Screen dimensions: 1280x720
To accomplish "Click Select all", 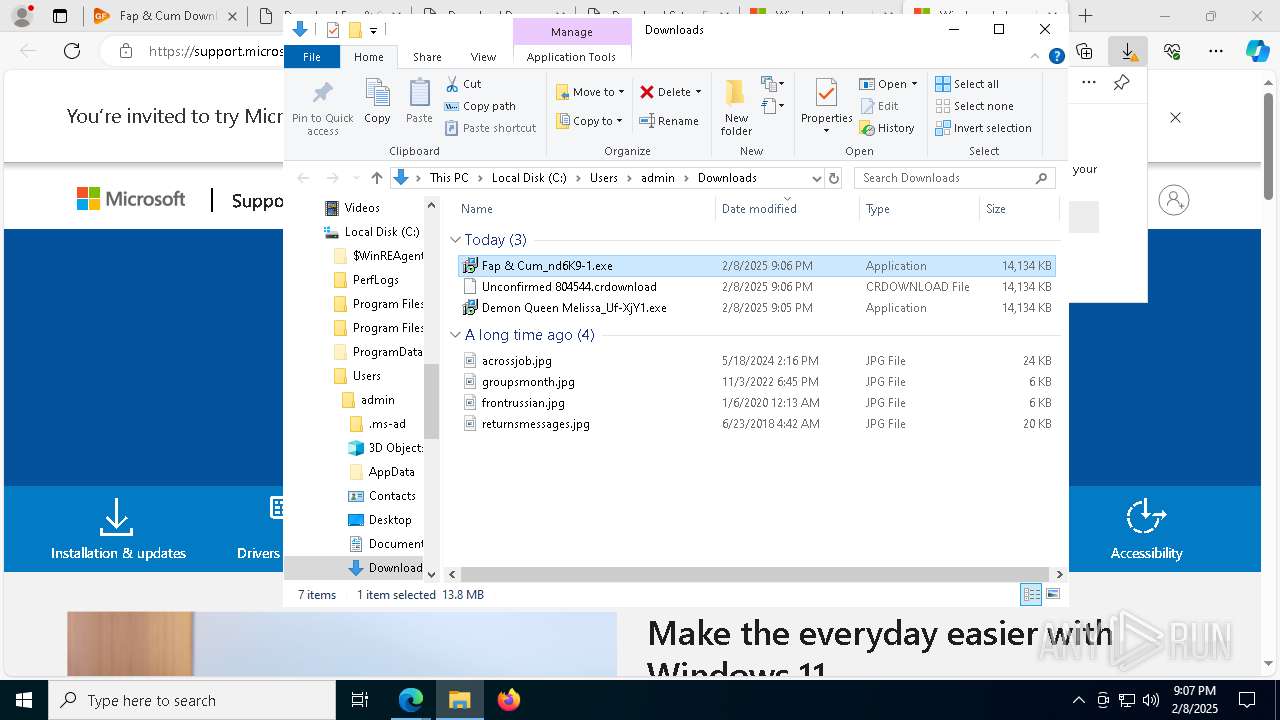I will [x=967, y=84].
